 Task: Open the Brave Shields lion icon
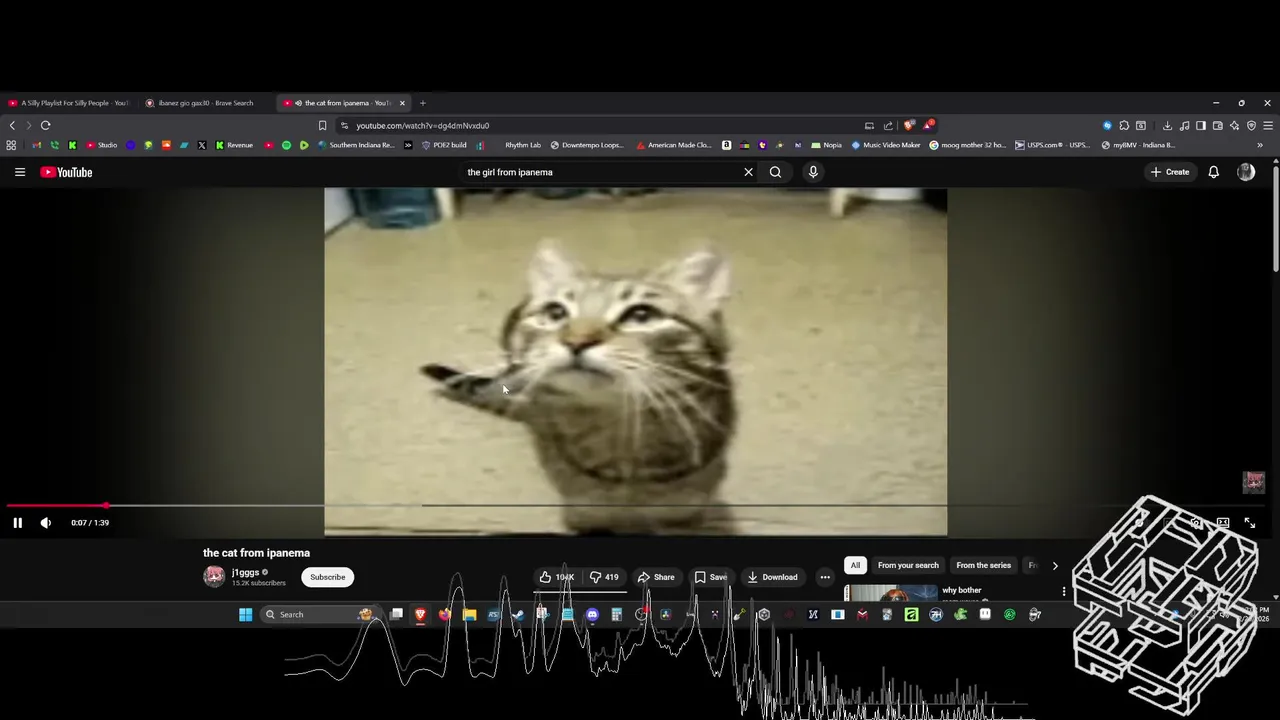(x=909, y=125)
